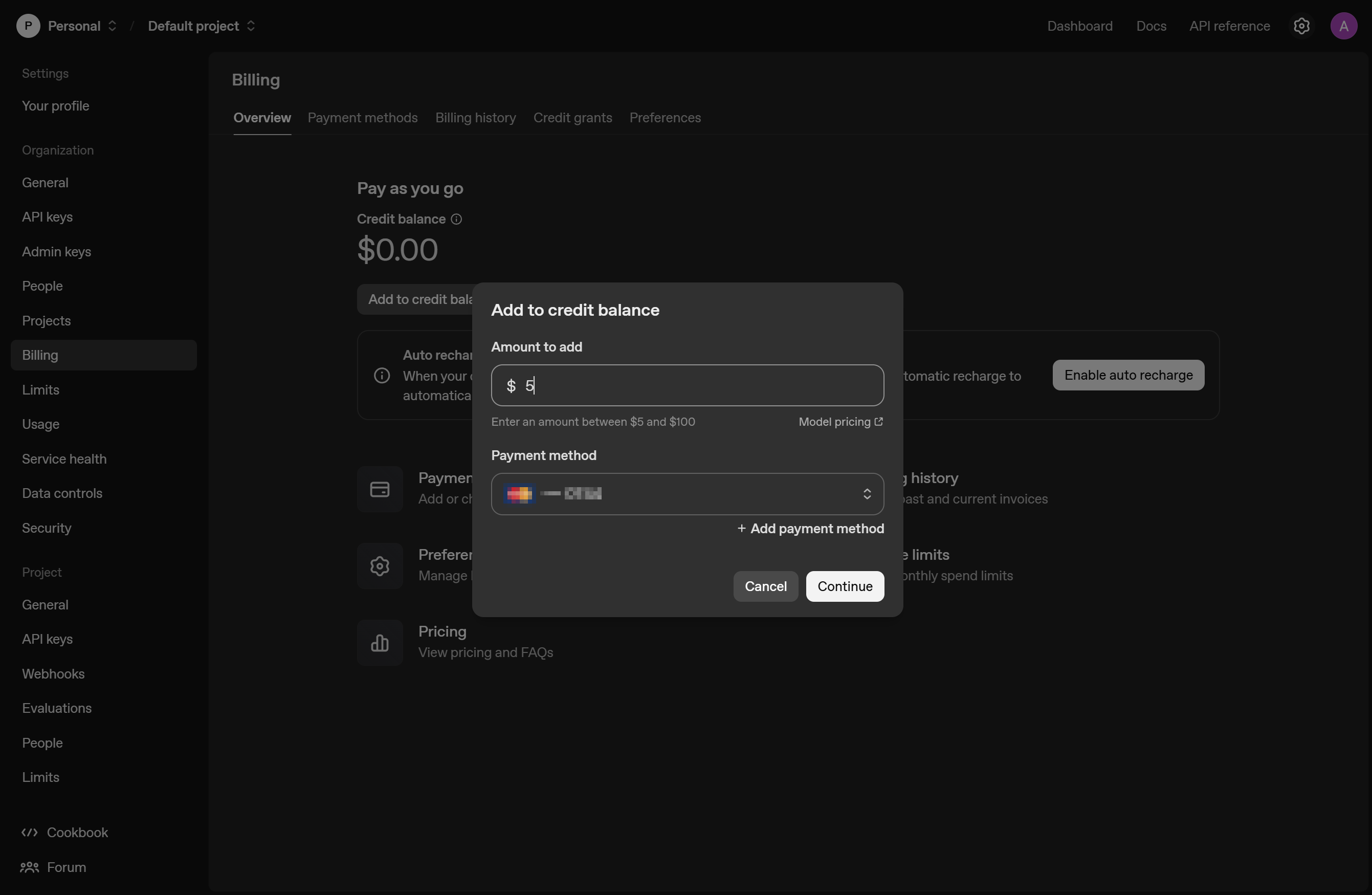This screenshot has height=895, width=1372.
Task: Open the Cookbook from the sidebar
Action: click(77, 833)
